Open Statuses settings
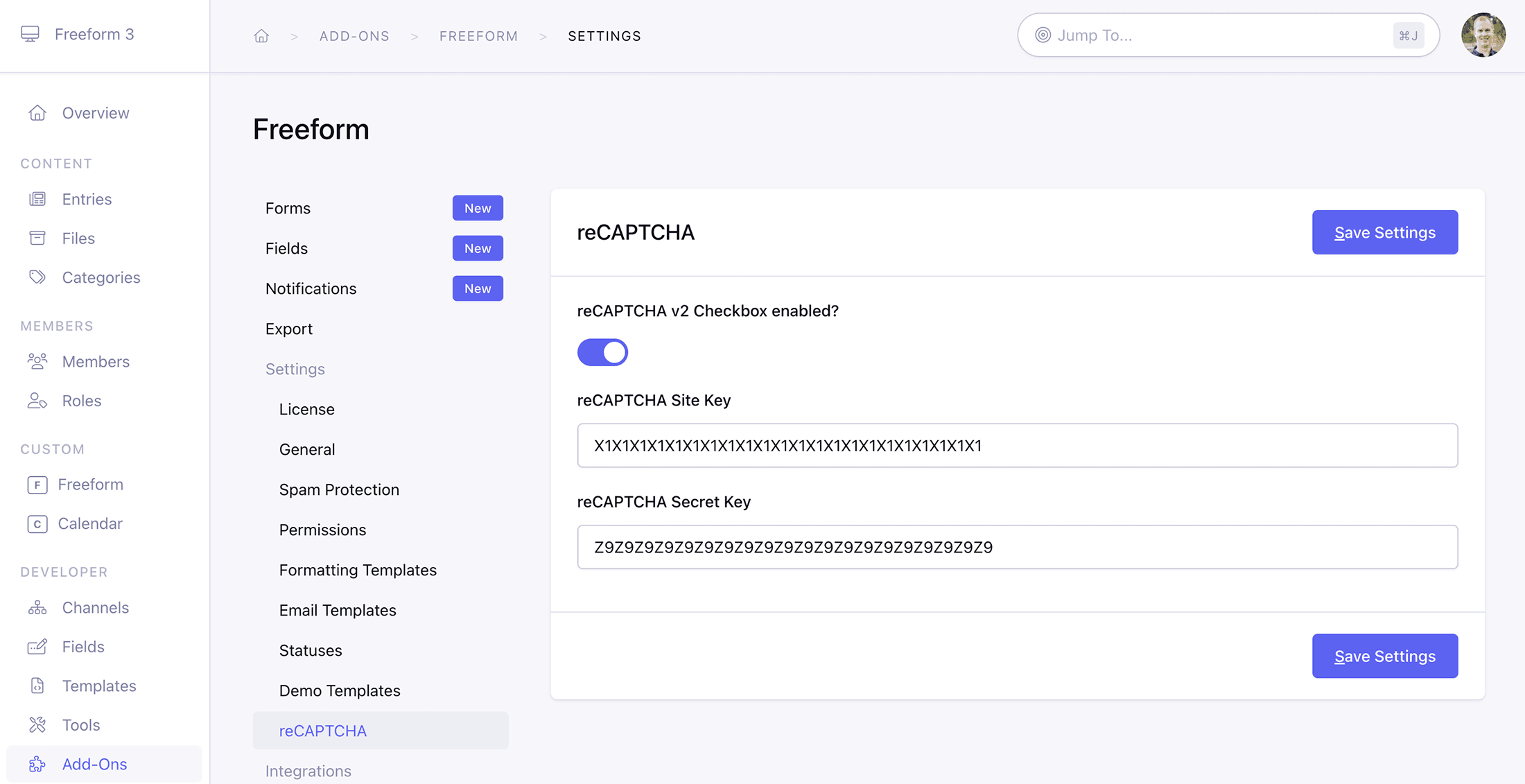Viewport: 1525px width, 784px height. tap(311, 650)
